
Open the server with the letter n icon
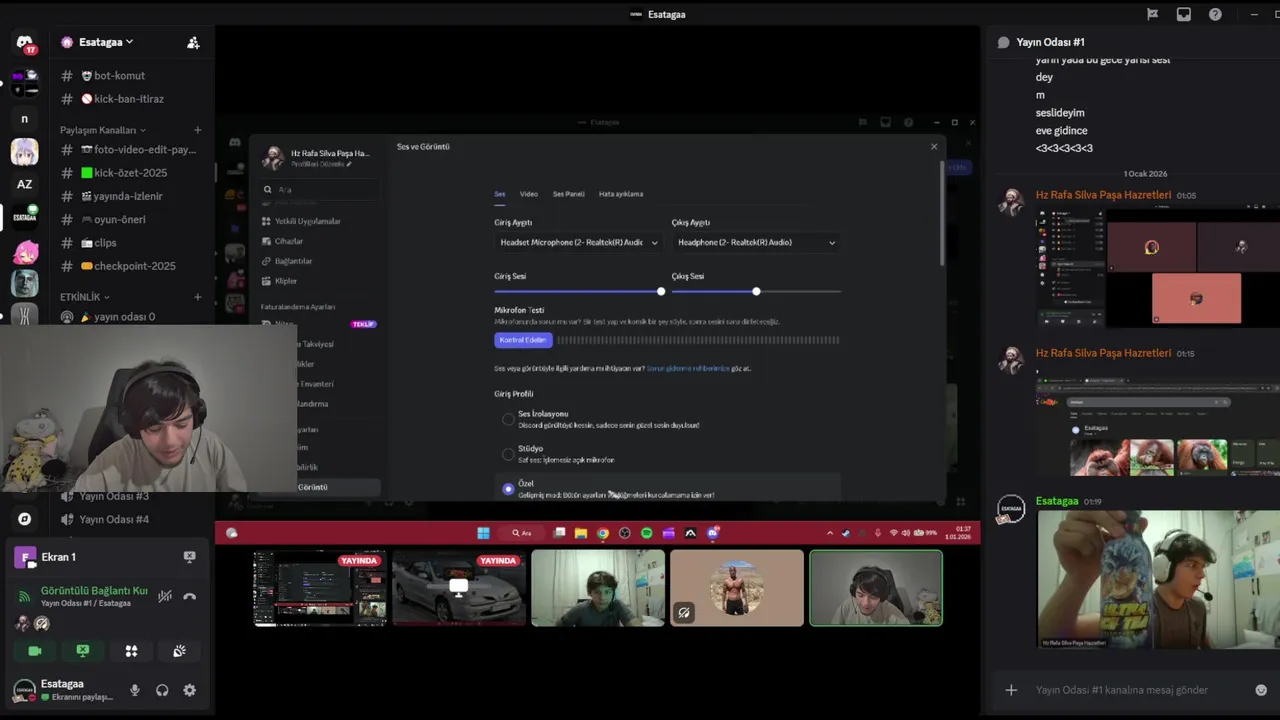pyautogui.click(x=25, y=119)
